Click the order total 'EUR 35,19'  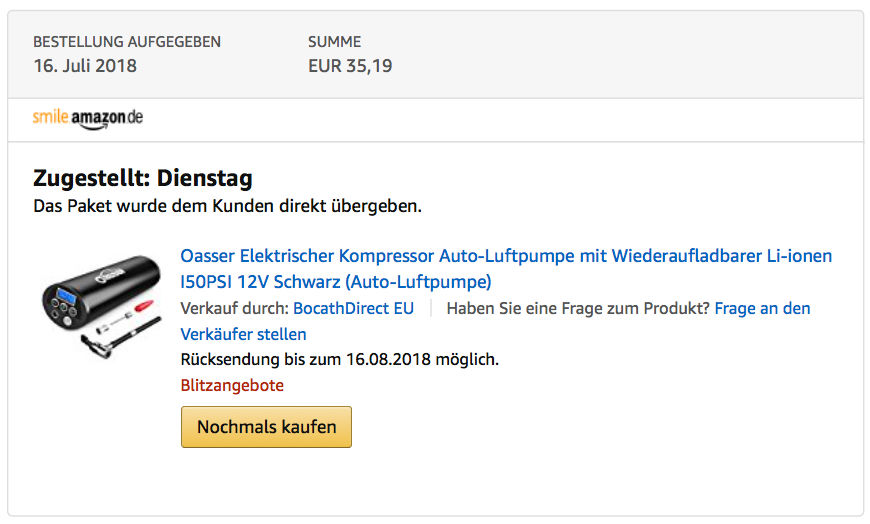pos(350,67)
